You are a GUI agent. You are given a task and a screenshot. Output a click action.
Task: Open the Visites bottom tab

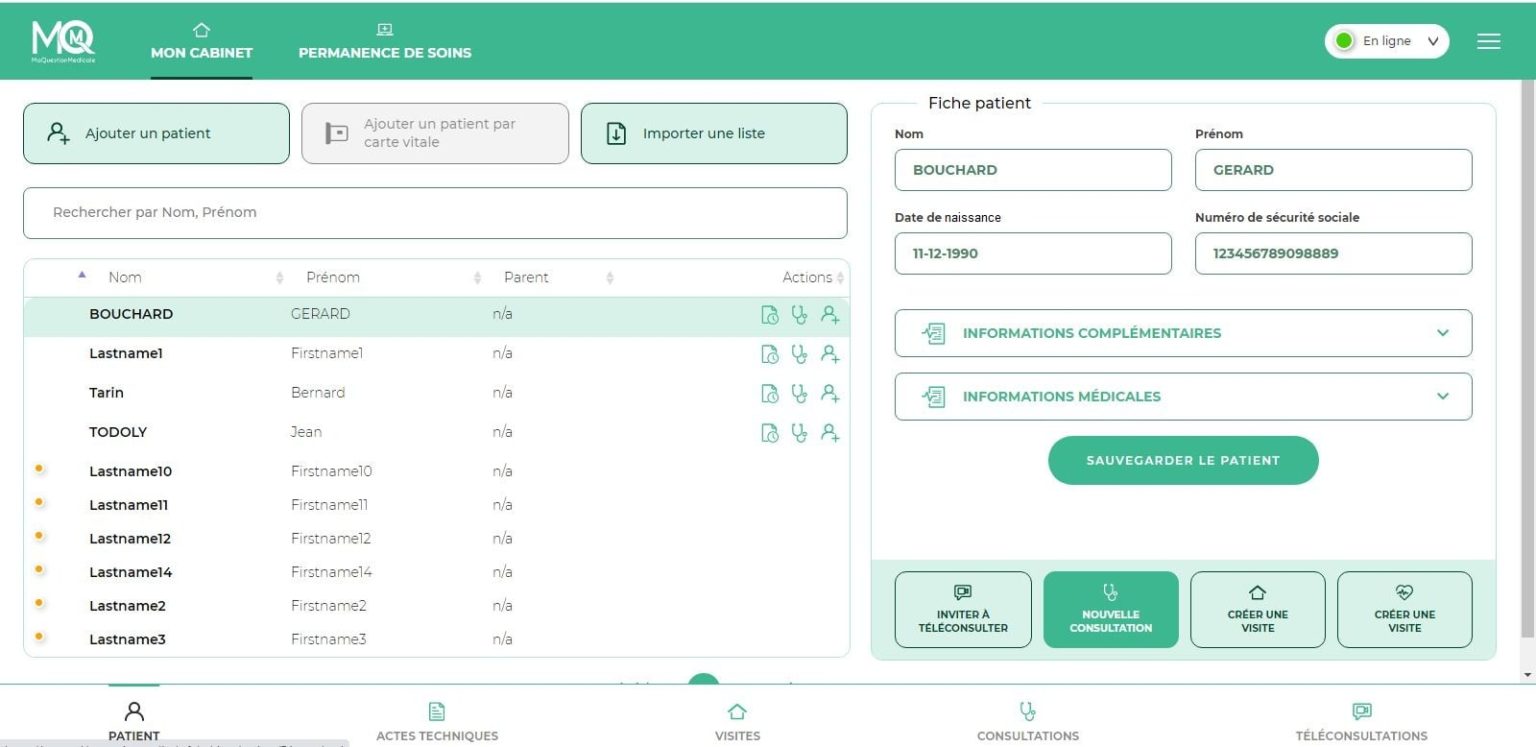pos(737,721)
